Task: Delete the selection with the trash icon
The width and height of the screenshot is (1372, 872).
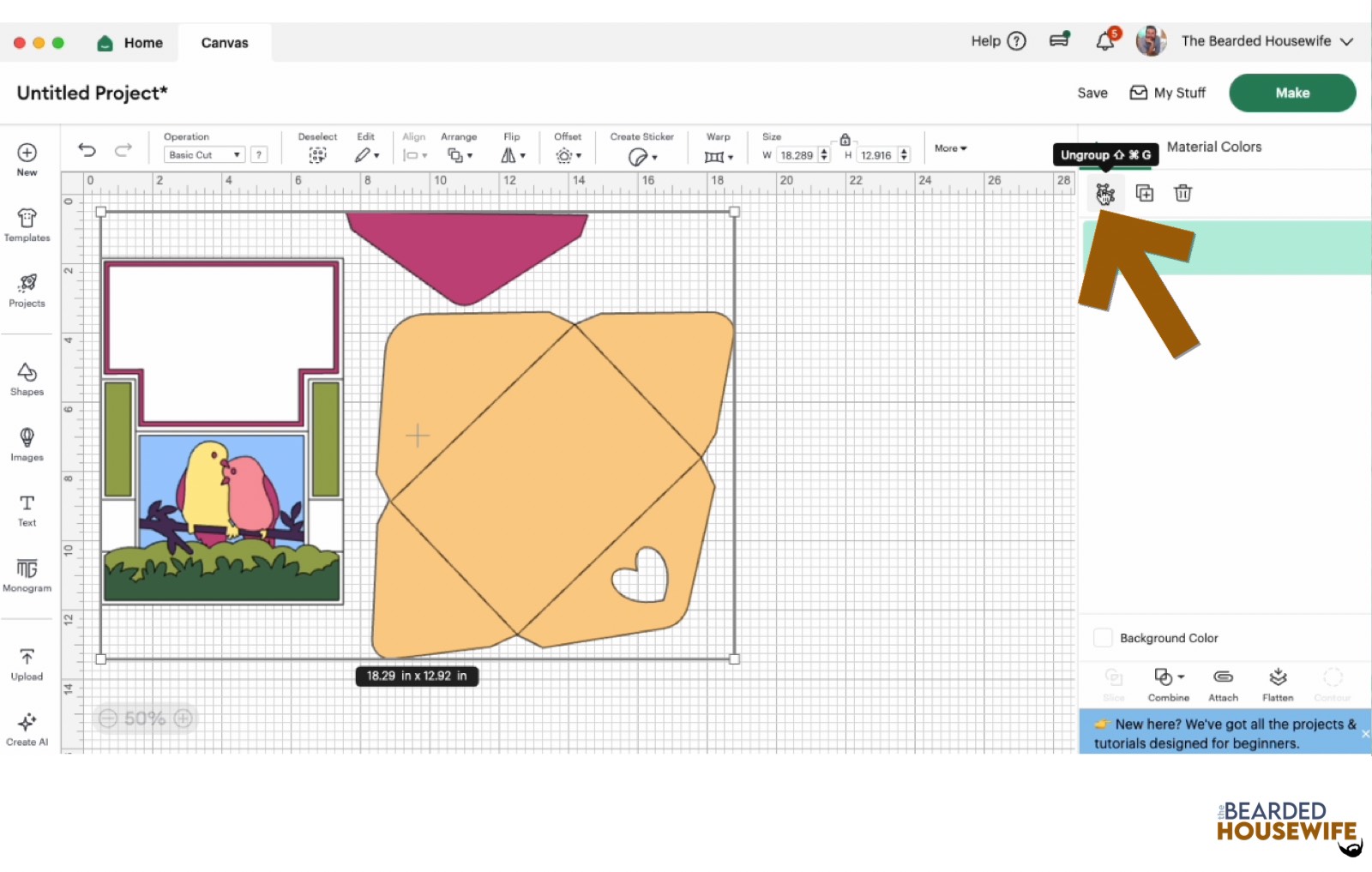Action: point(1183,193)
